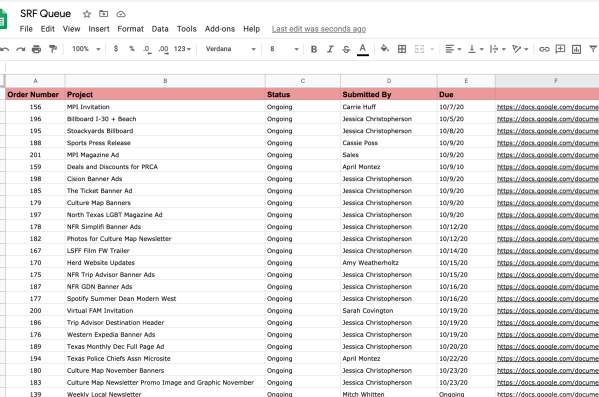The width and height of the screenshot is (599, 397).
Task: Click the insert chart icon
Action: [576, 49]
